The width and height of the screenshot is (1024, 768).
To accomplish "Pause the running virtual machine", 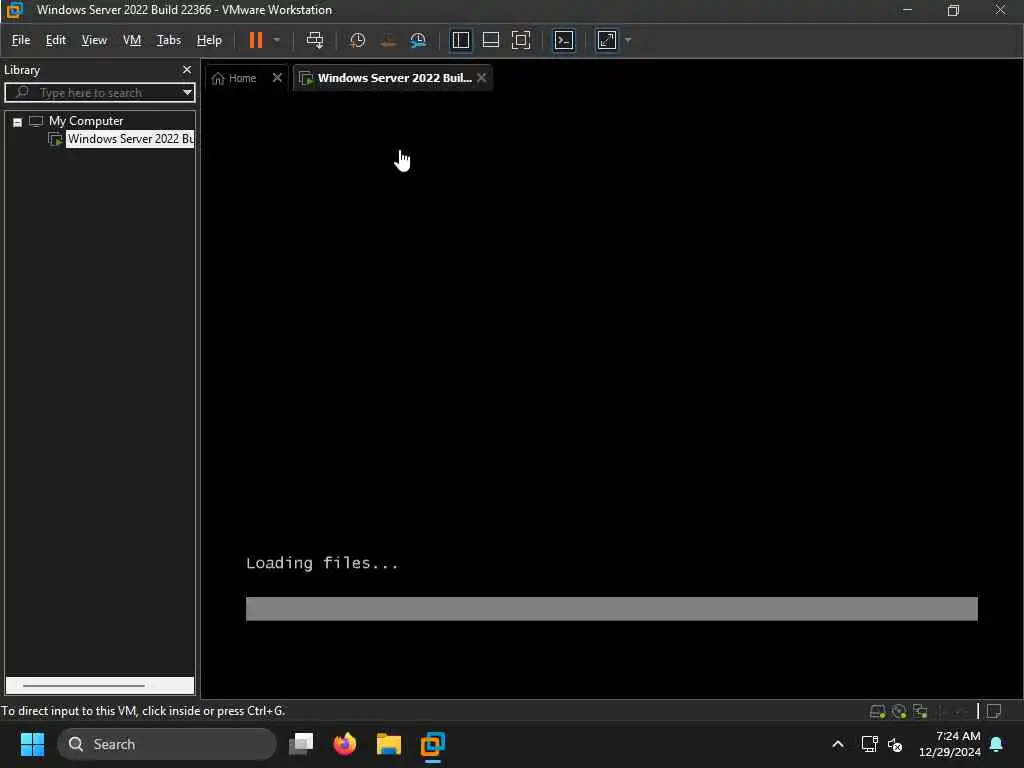I will (255, 40).
